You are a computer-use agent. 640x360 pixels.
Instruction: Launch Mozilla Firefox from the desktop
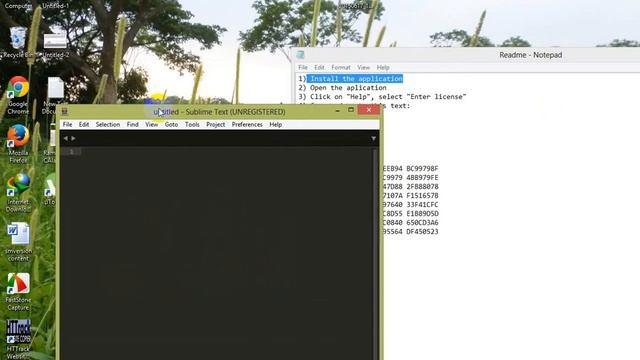point(18,144)
